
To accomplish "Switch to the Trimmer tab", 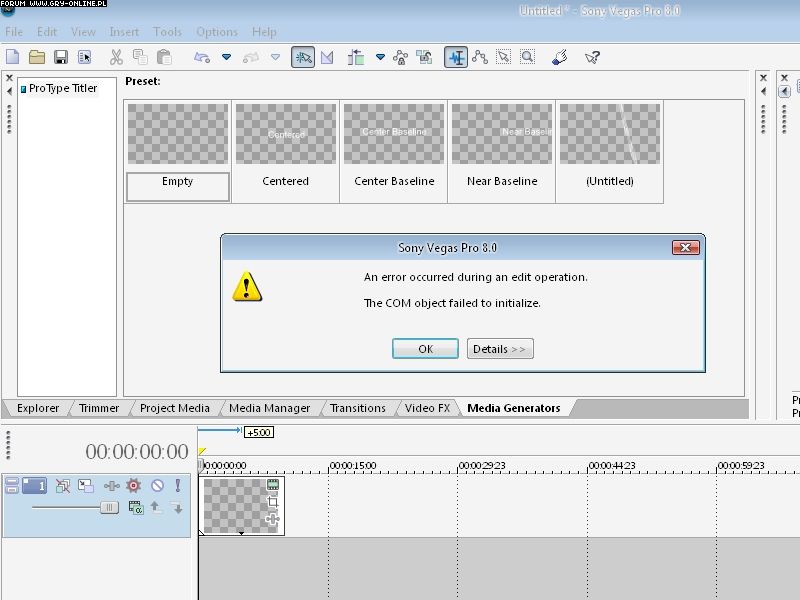I will coord(99,408).
